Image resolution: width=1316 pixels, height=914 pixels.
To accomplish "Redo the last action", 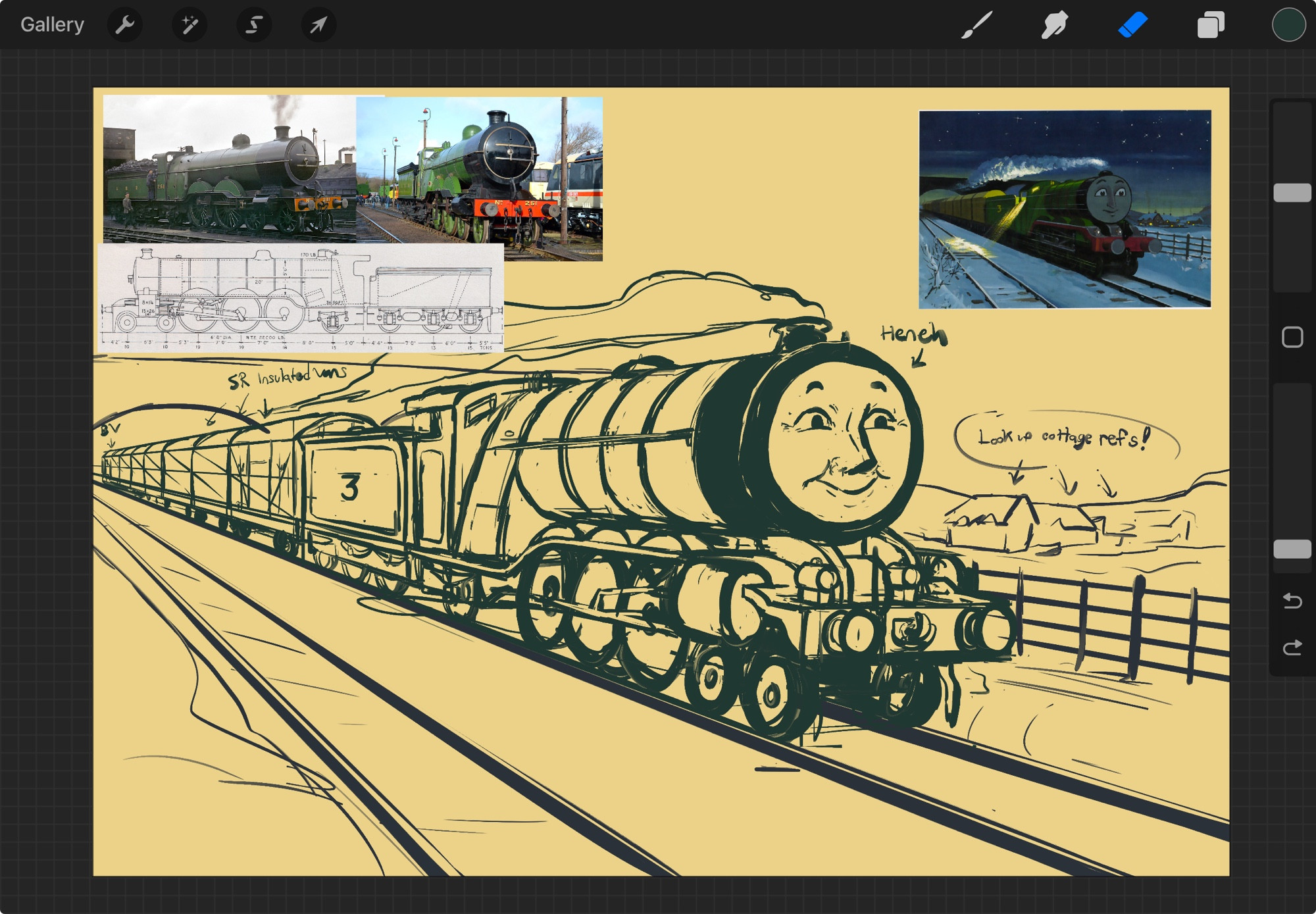I will [x=1292, y=647].
